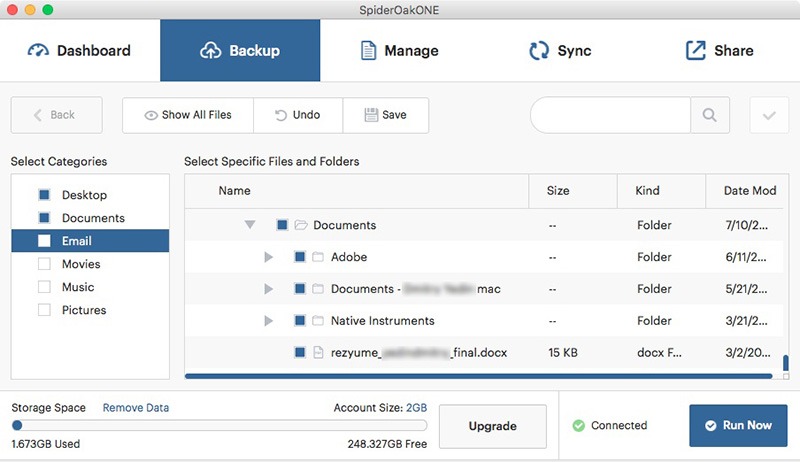This screenshot has height=462, width=800.
Task: Click the "docx F..." kind cell
Action: (x=659, y=352)
